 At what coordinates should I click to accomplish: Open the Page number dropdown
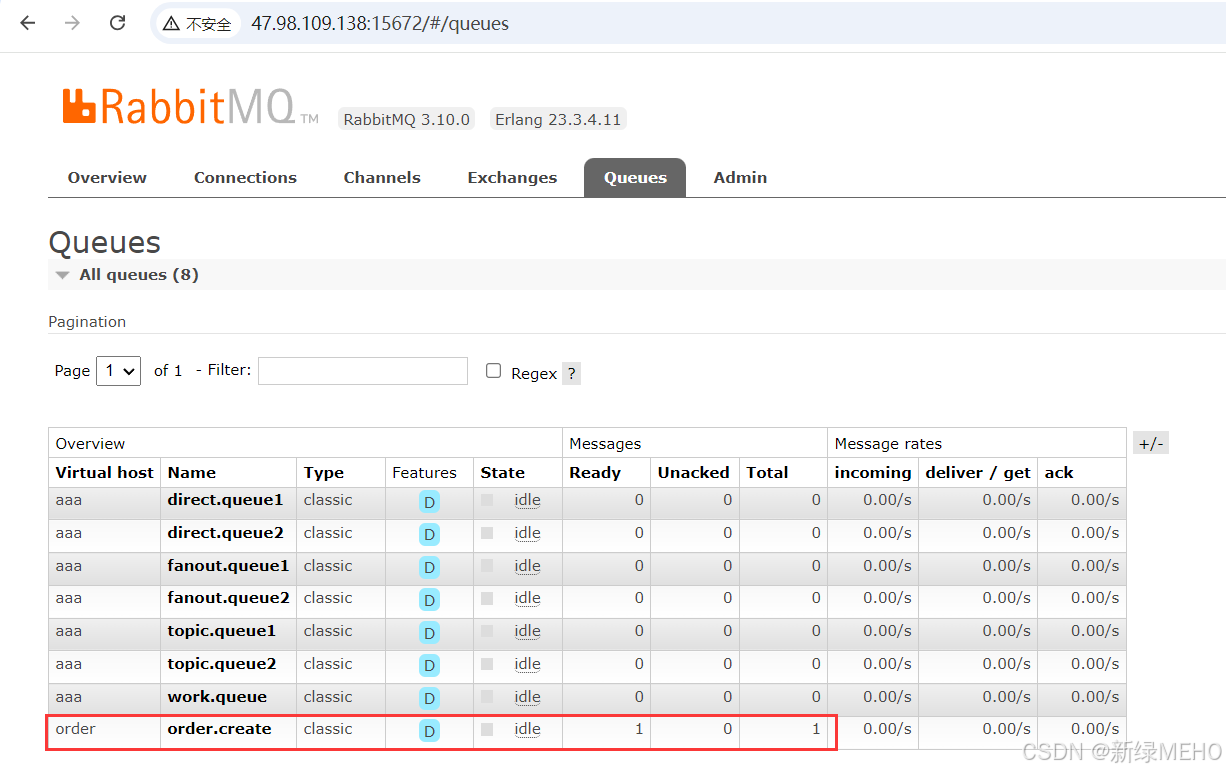click(118, 370)
